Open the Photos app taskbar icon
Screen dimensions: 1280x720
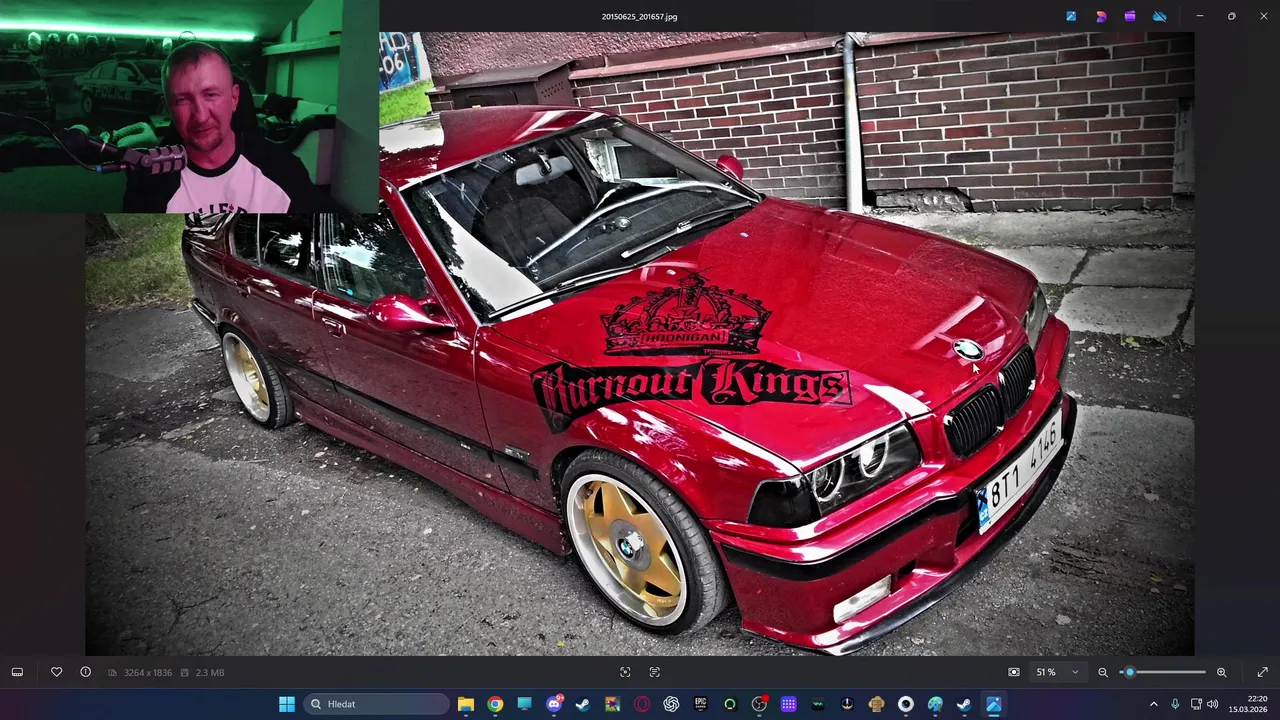(994, 704)
